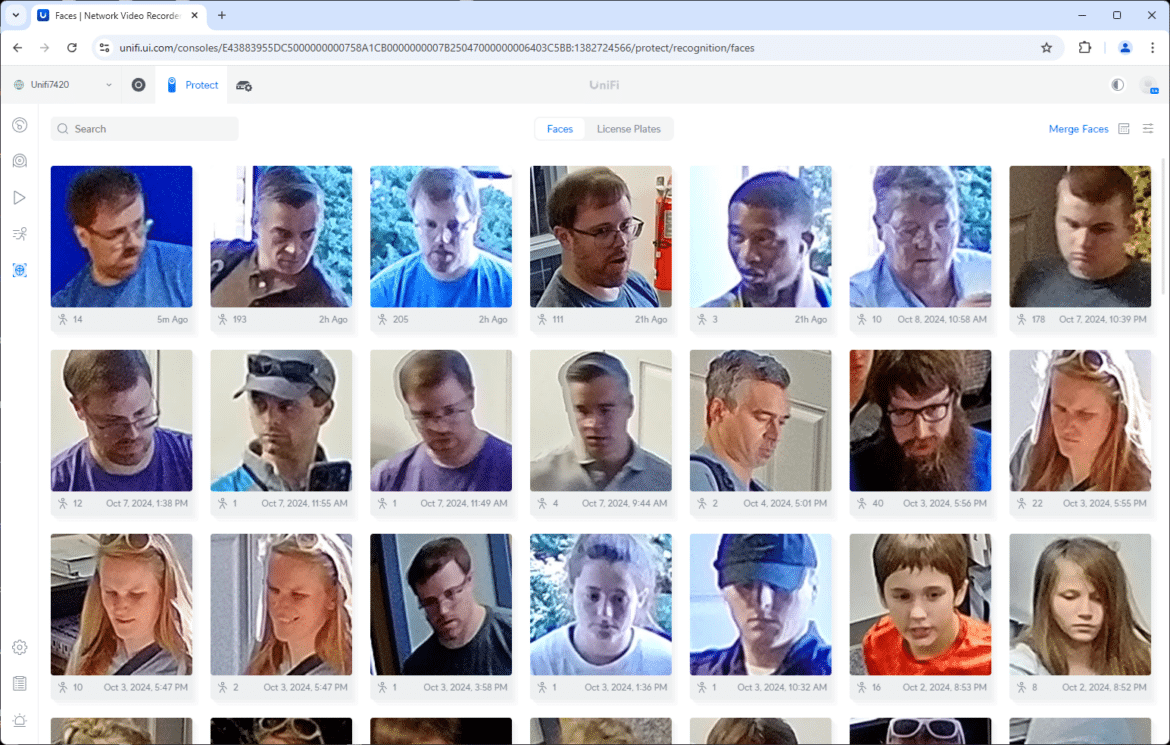
Task: Expand the tab search dropdown arrow
Action: (x=15, y=15)
